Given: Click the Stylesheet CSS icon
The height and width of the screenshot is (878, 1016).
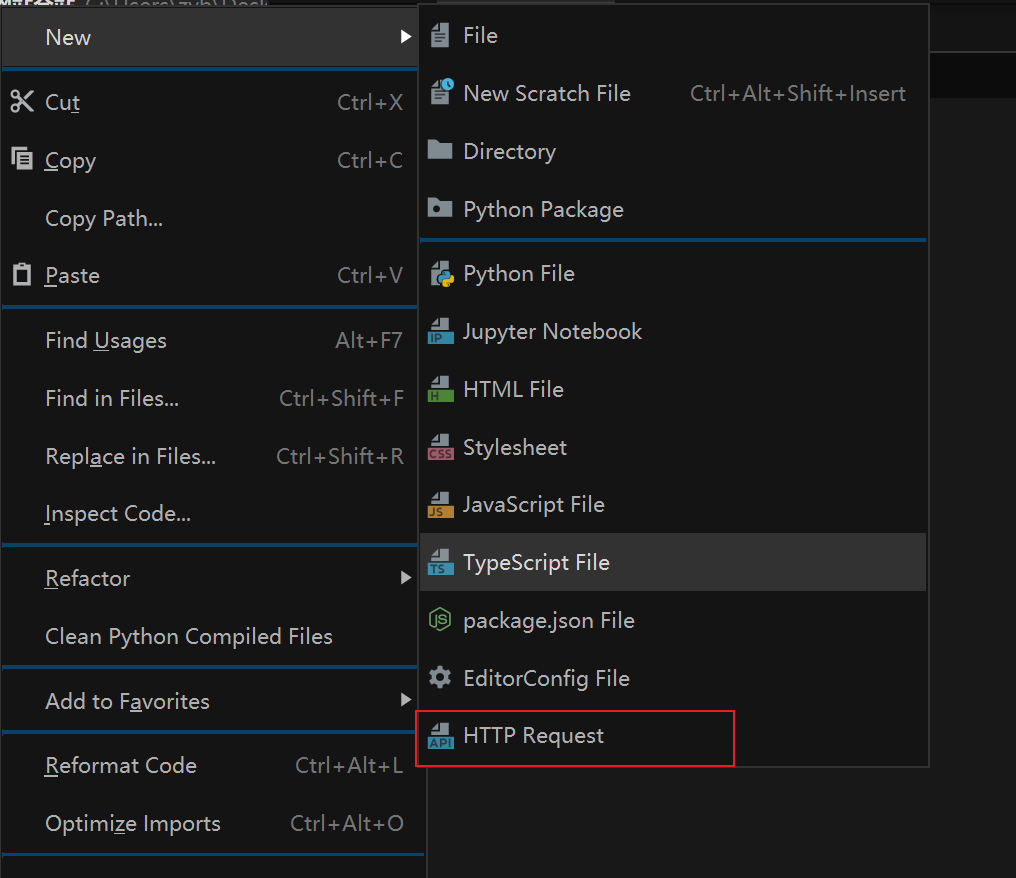Looking at the screenshot, I should [x=441, y=447].
